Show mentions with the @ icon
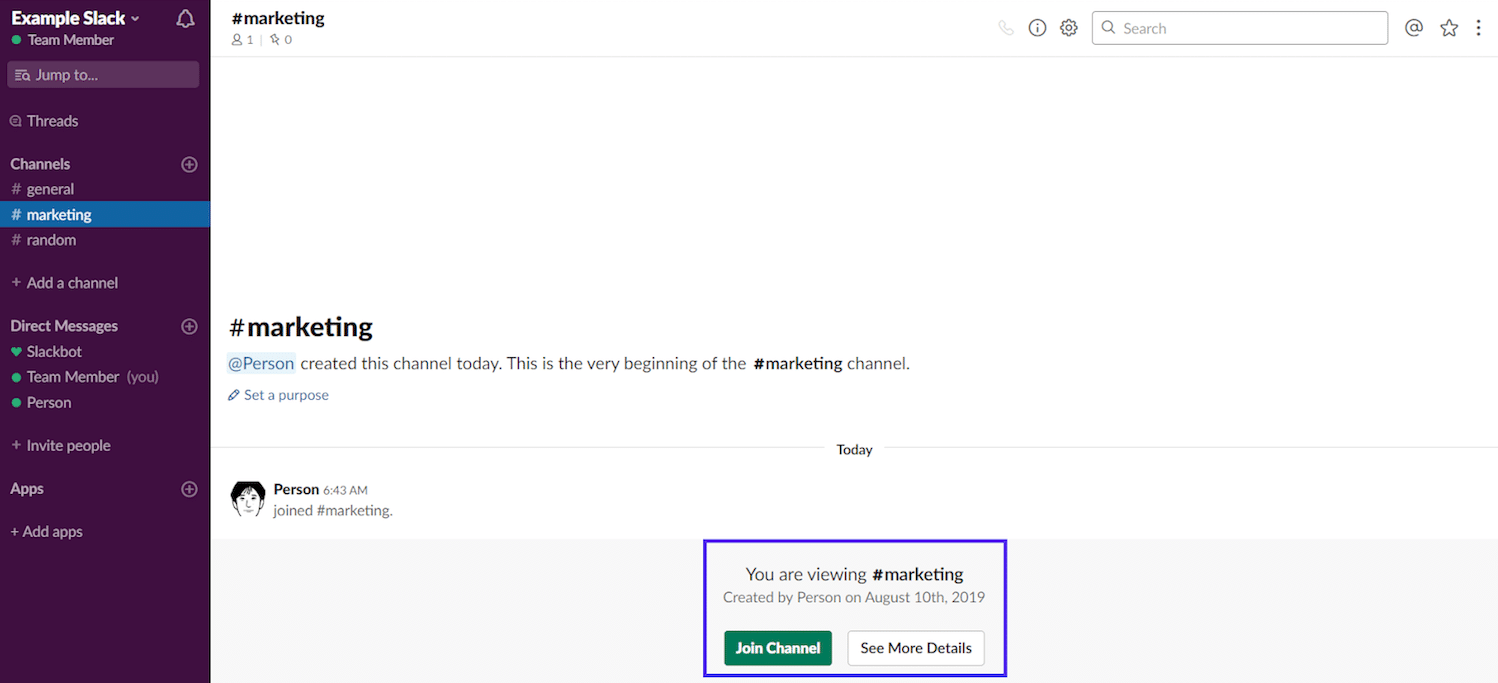1498x683 pixels. pos(1413,28)
